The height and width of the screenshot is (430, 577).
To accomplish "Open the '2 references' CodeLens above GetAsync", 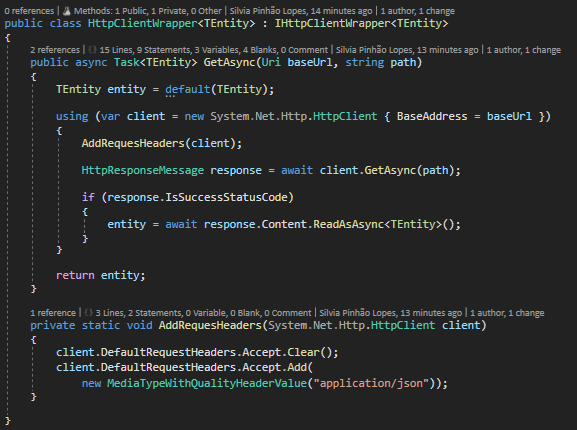I will [x=55, y=50].
